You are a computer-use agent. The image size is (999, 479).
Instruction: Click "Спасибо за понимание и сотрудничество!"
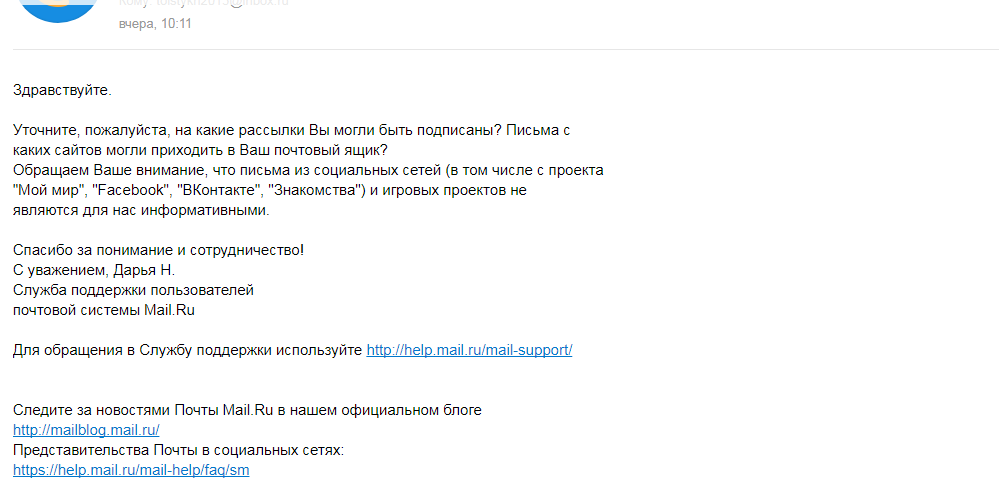click(x=158, y=250)
